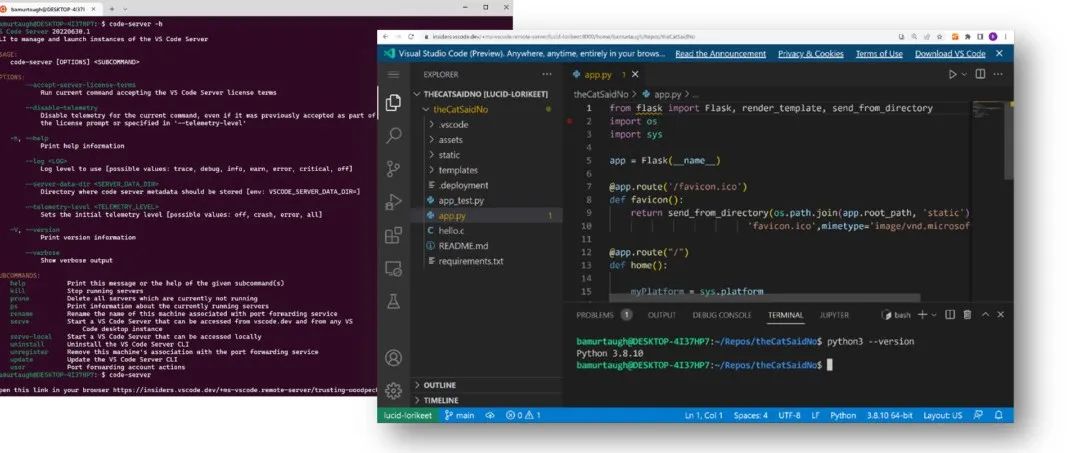Toggle breakpoint on line 2
The height and width of the screenshot is (453, 1073).
569,121
